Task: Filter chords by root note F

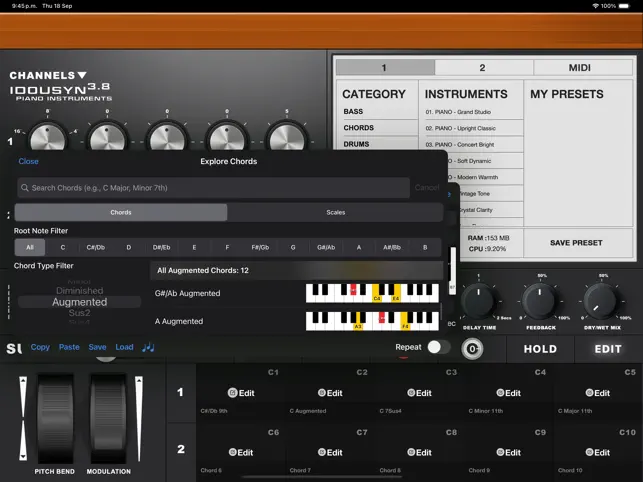Action: 227,247
